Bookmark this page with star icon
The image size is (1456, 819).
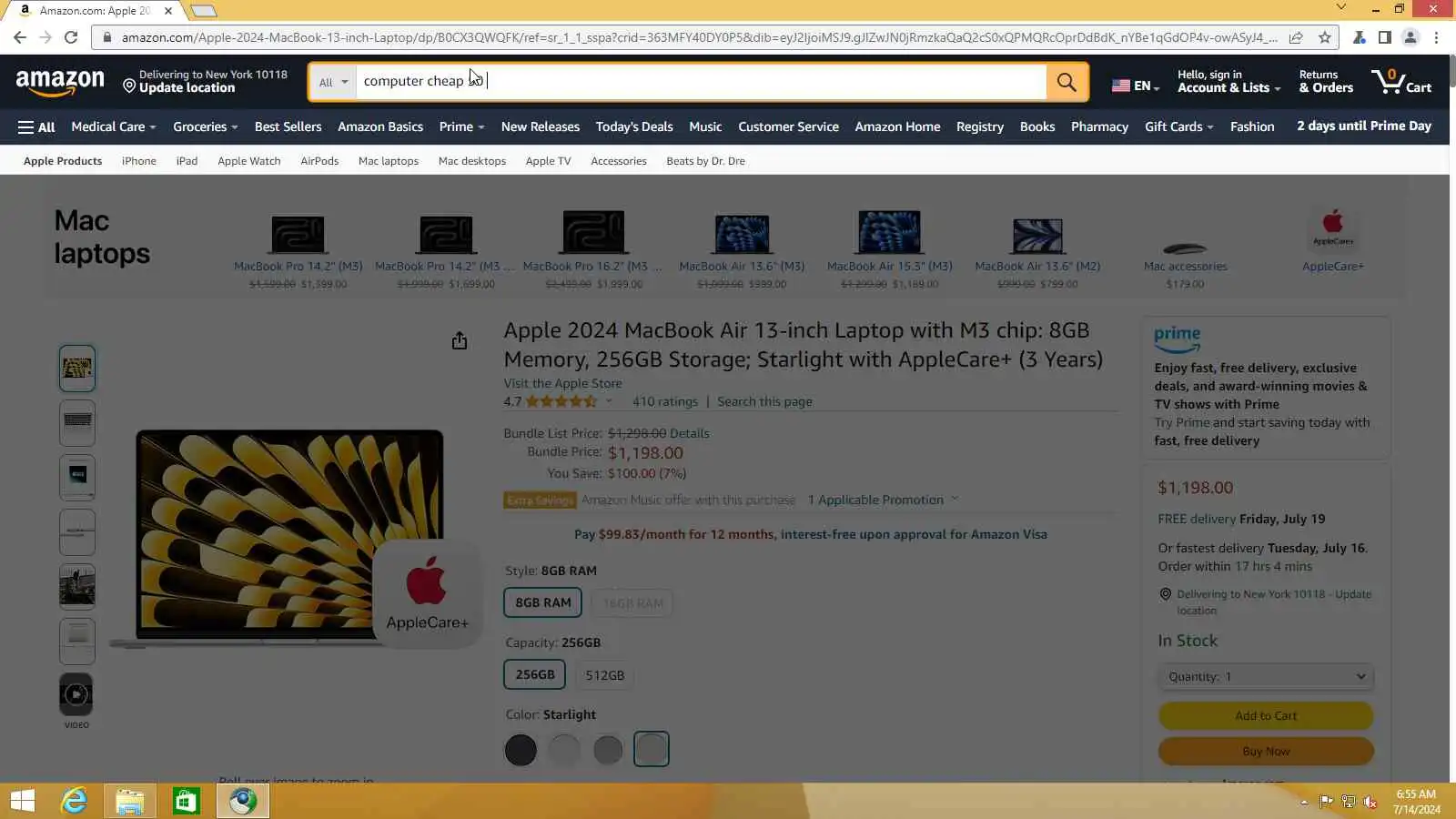tap(1325, 37)
